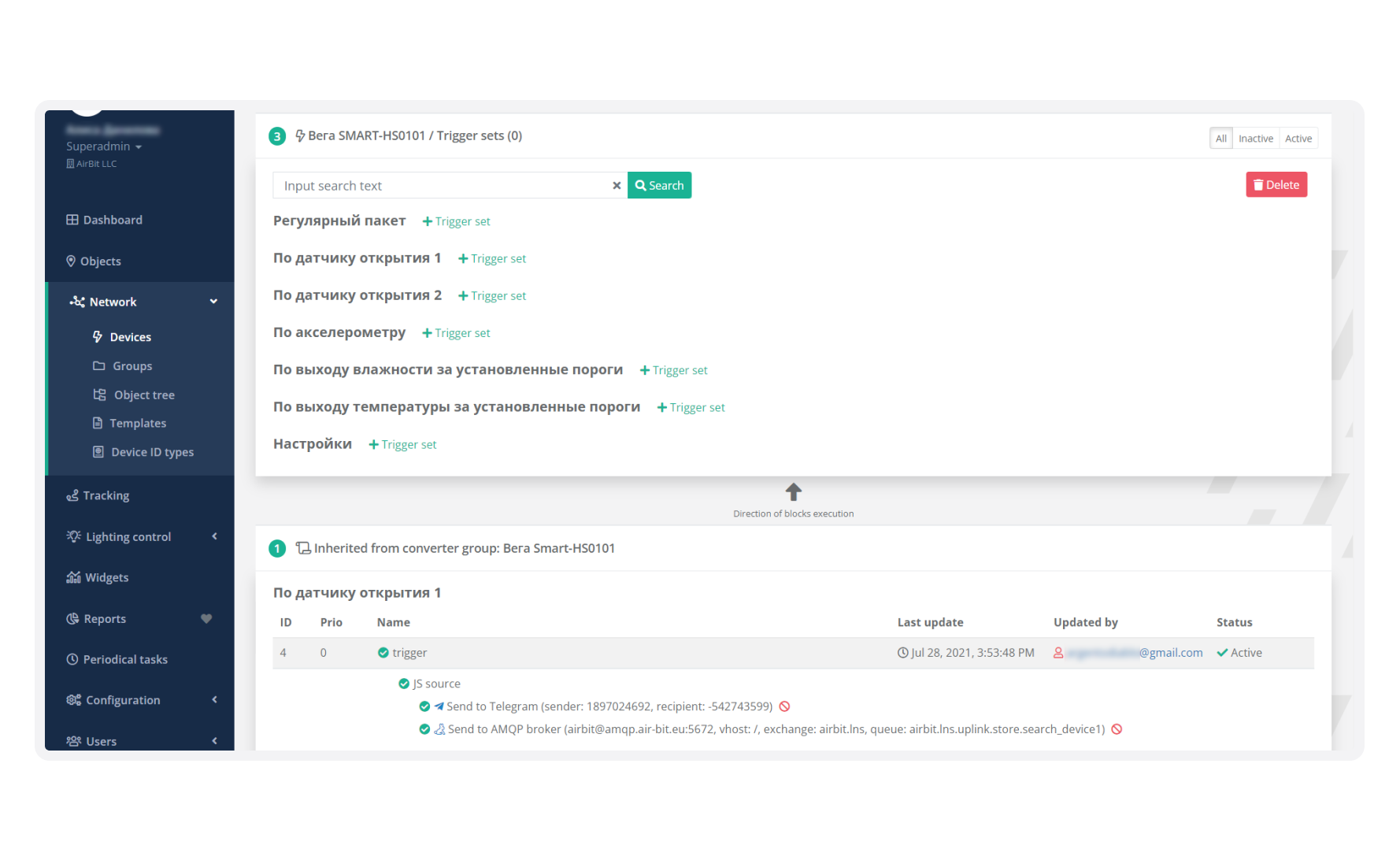Click the red disable icon after Send to Telegram

click(x=784, y=706)
